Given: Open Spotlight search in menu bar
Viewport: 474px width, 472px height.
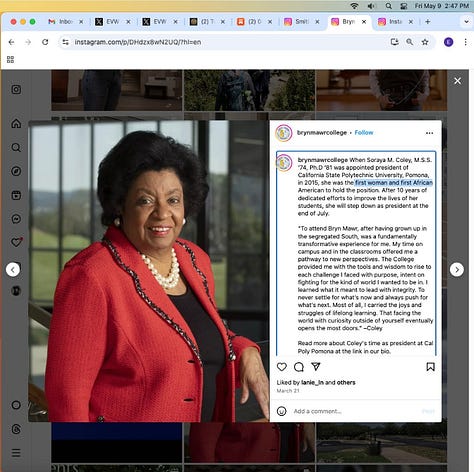Looking at the screenshot, I should 388,6.
